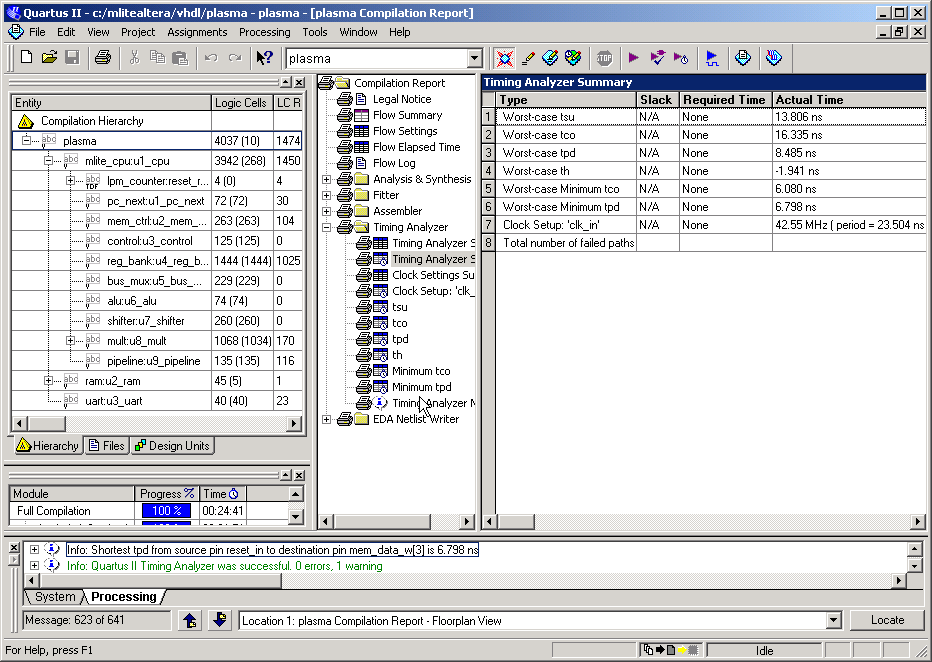The height and width of the screenshot is (662, 932).
Task: Click the Quartus document icon beside File menu
Action: [15, 32]
